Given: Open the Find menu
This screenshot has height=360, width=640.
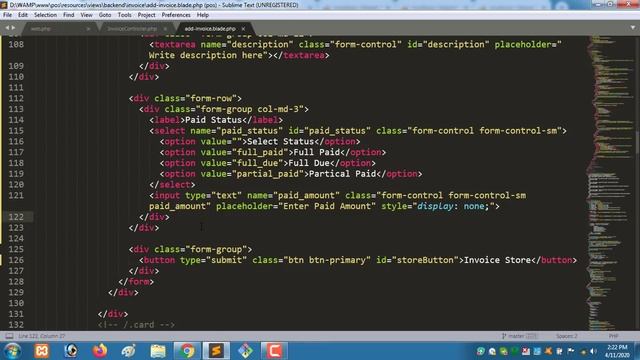Looking at the screenshot, I should [69, 15].
